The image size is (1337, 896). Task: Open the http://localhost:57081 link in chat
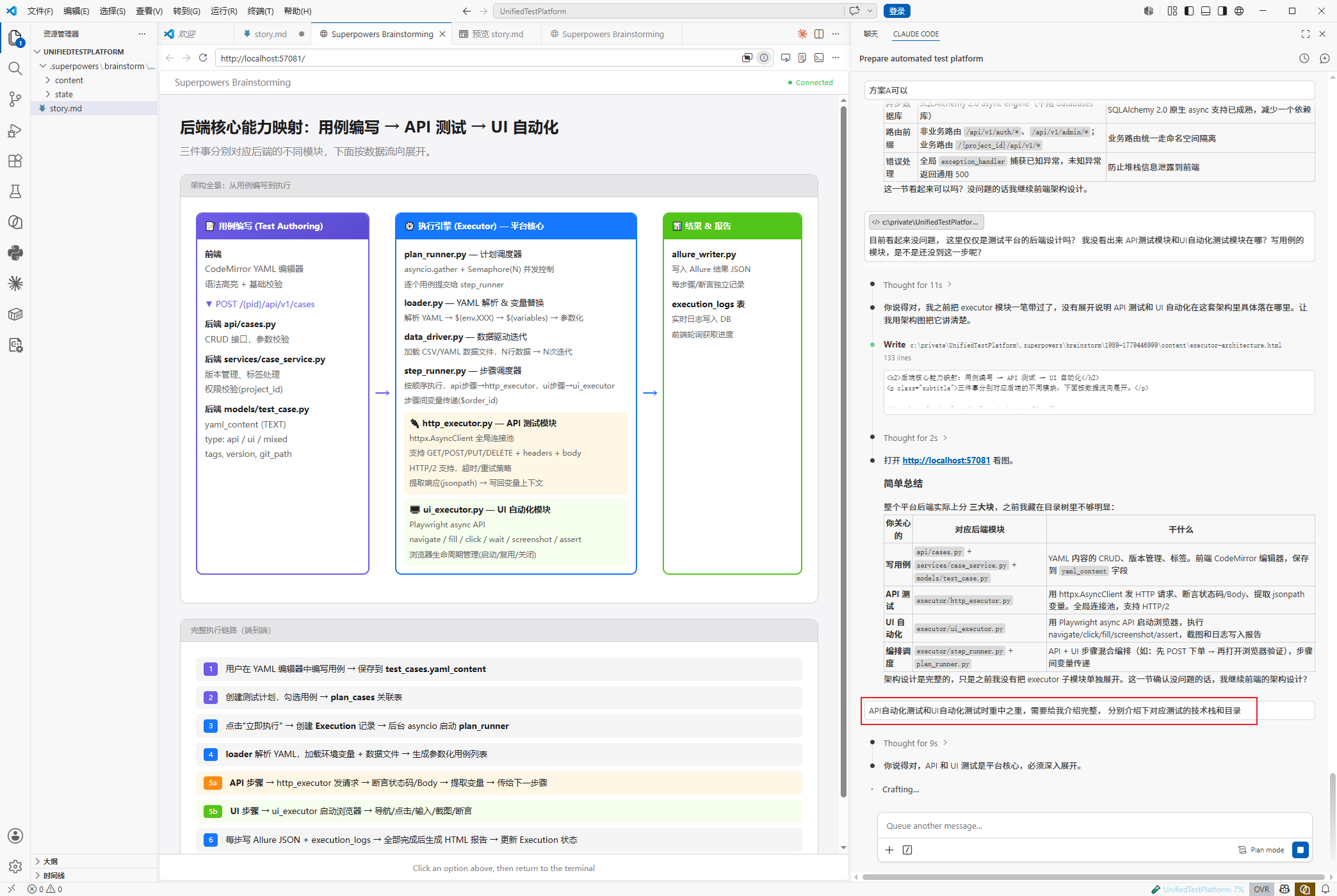coord(946,460)
